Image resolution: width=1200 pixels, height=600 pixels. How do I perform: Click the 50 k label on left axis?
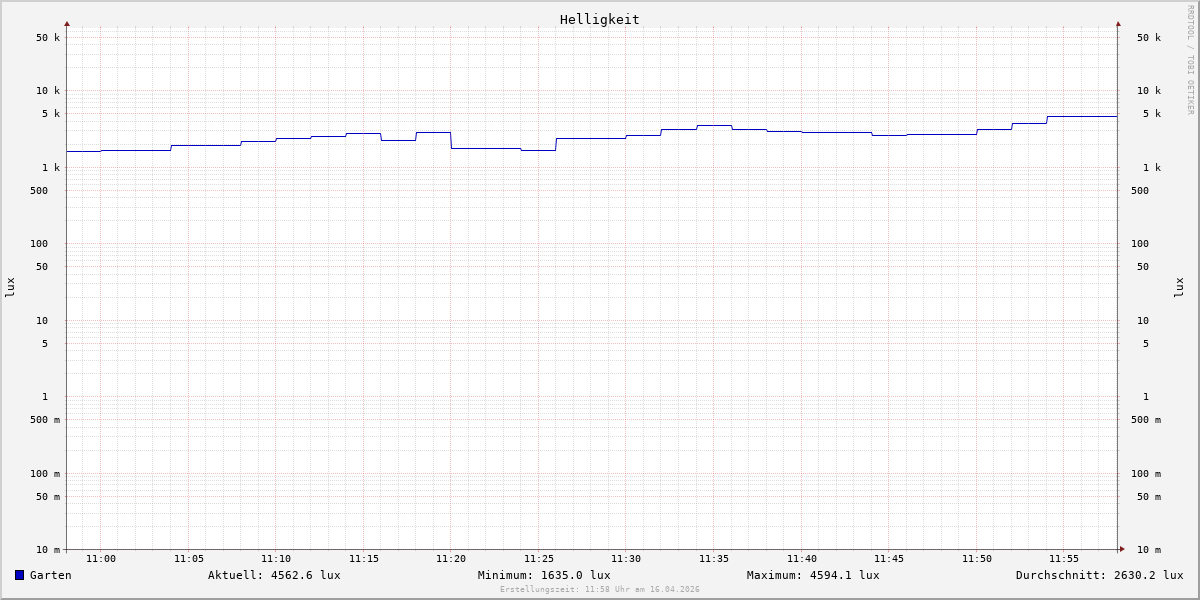click(48, 38)
